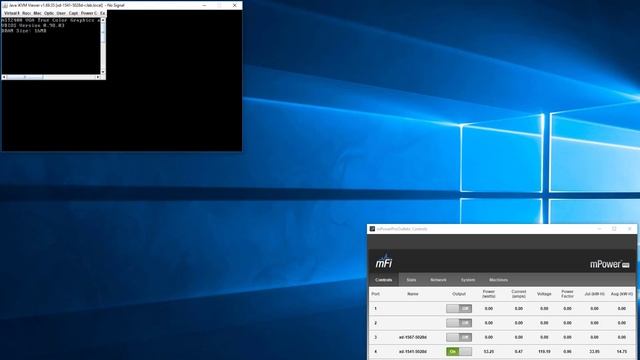Screen dimensions: 640x360
Task: Close the Java KVM Viewer window
Action: pyautogui.click(x=234, y=5)
